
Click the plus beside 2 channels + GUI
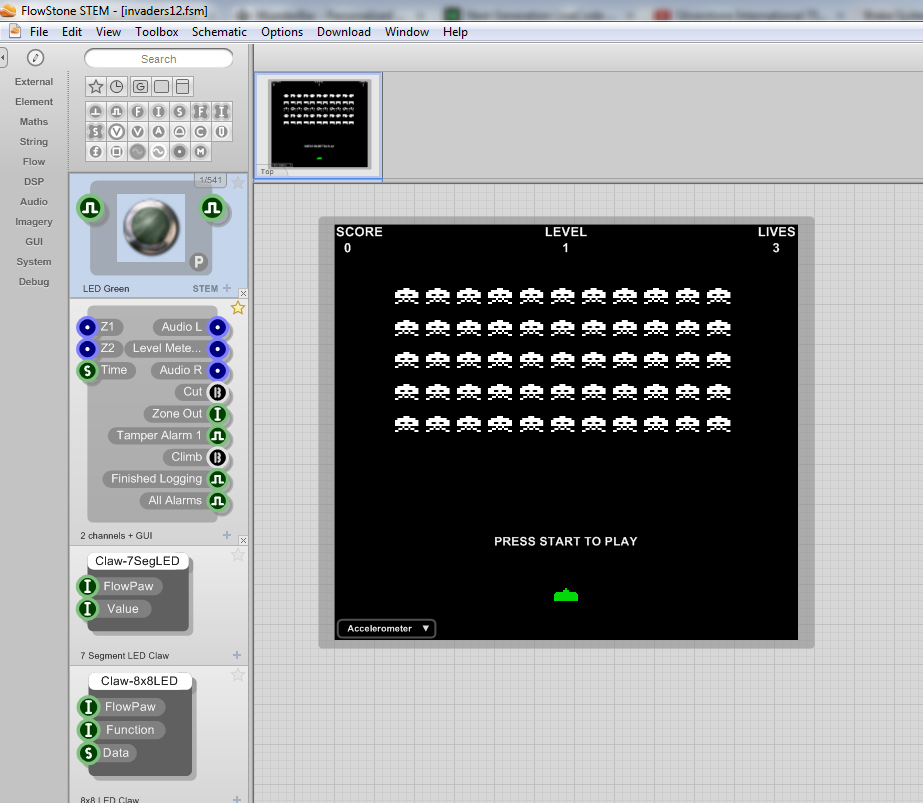pos(227,535)
